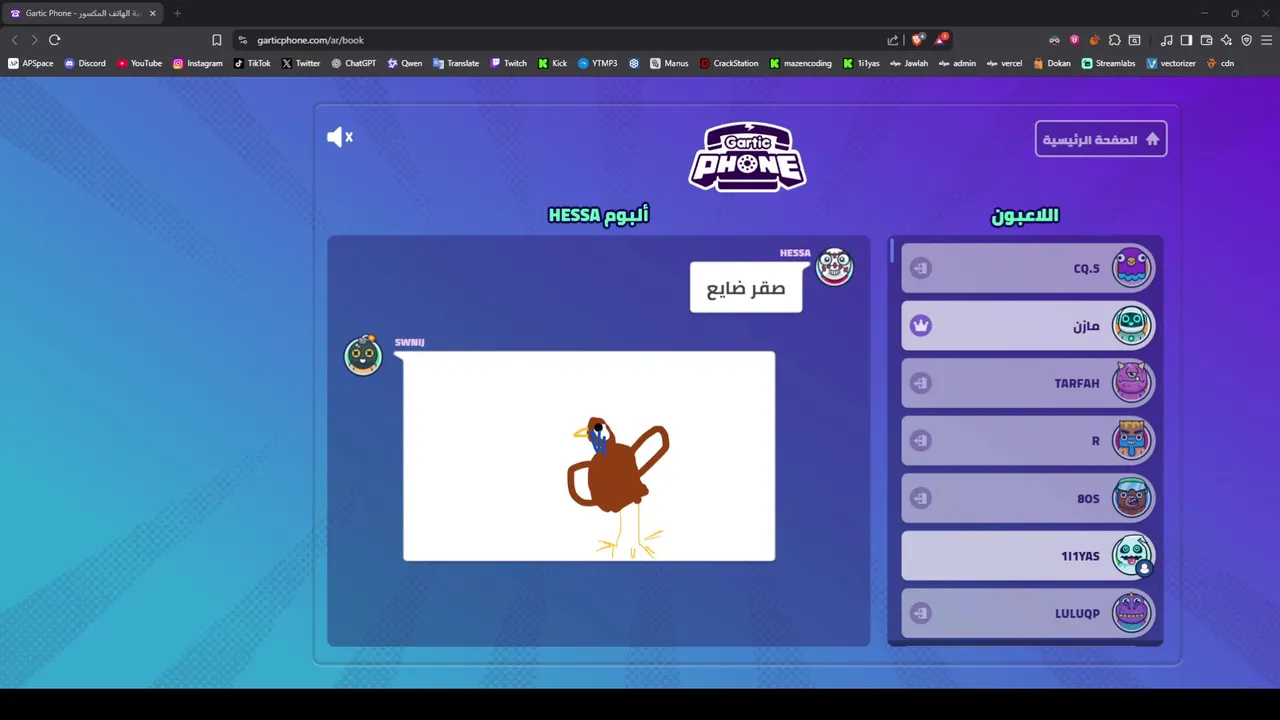Open APSpace bookmark
Screen dimensions: 1280x720
point(30,63)
